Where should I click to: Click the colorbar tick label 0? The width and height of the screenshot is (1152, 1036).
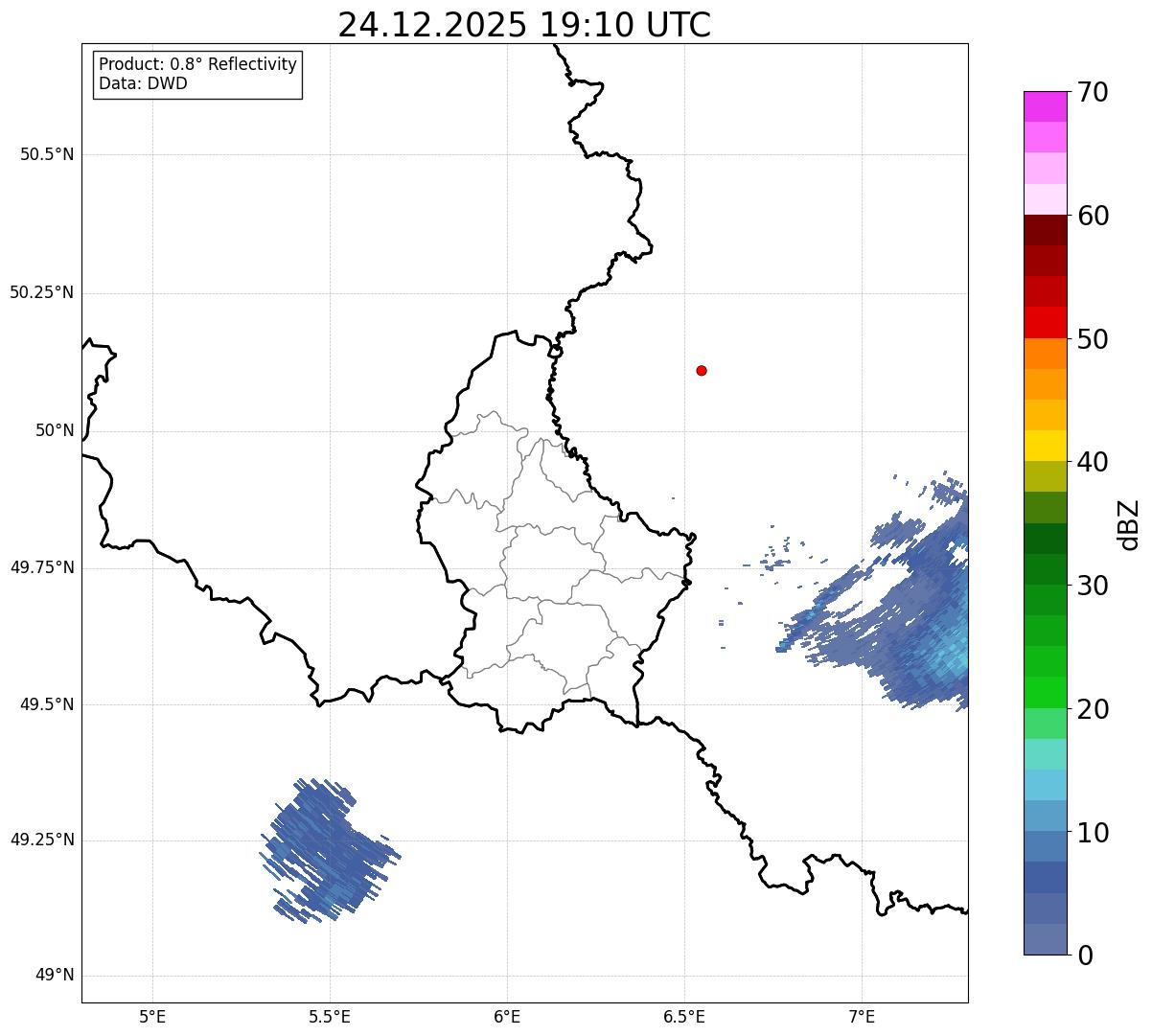pos(1085,955)
